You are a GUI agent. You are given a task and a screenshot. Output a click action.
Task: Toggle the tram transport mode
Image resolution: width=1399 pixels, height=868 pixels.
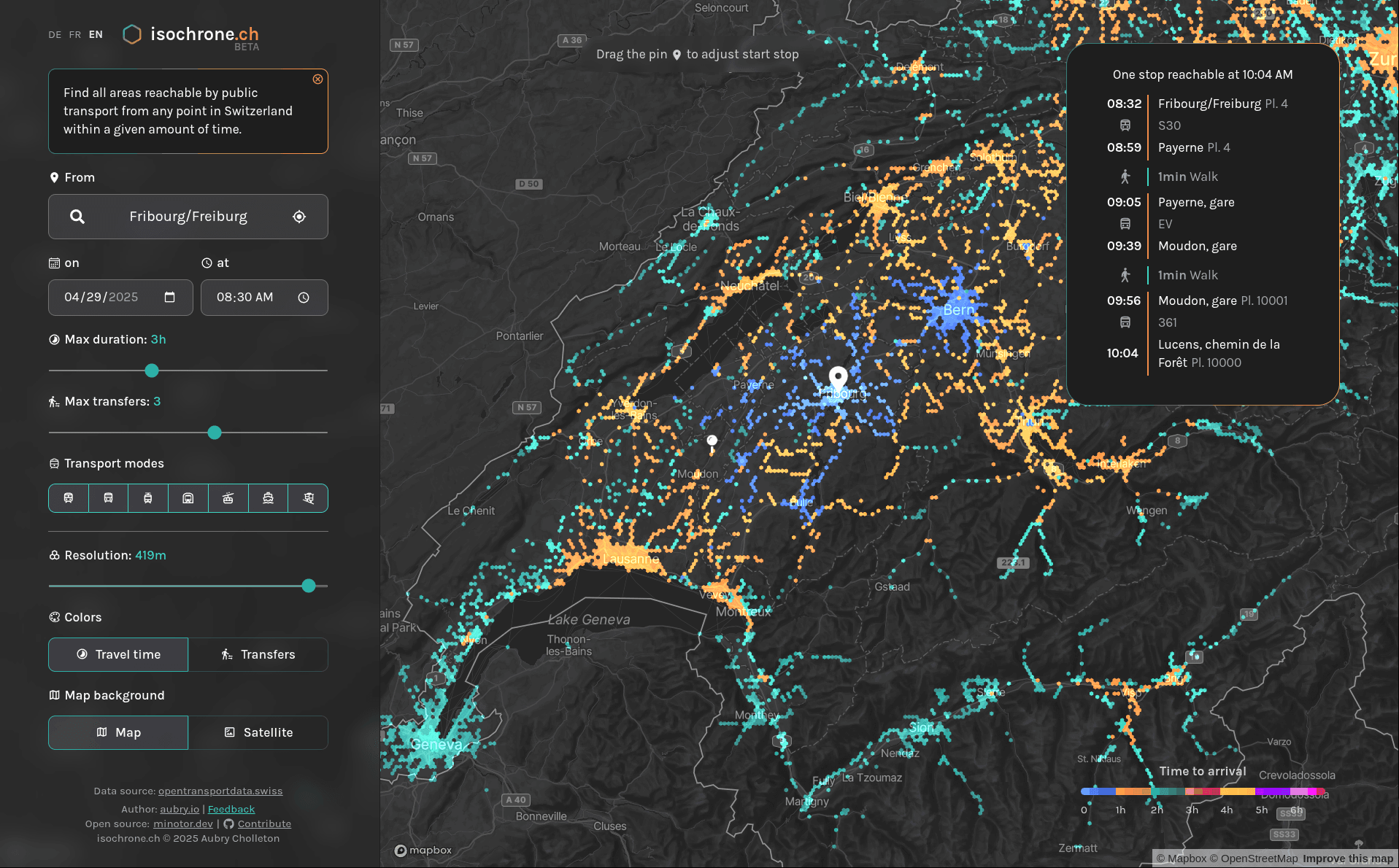tap(148, 498)
